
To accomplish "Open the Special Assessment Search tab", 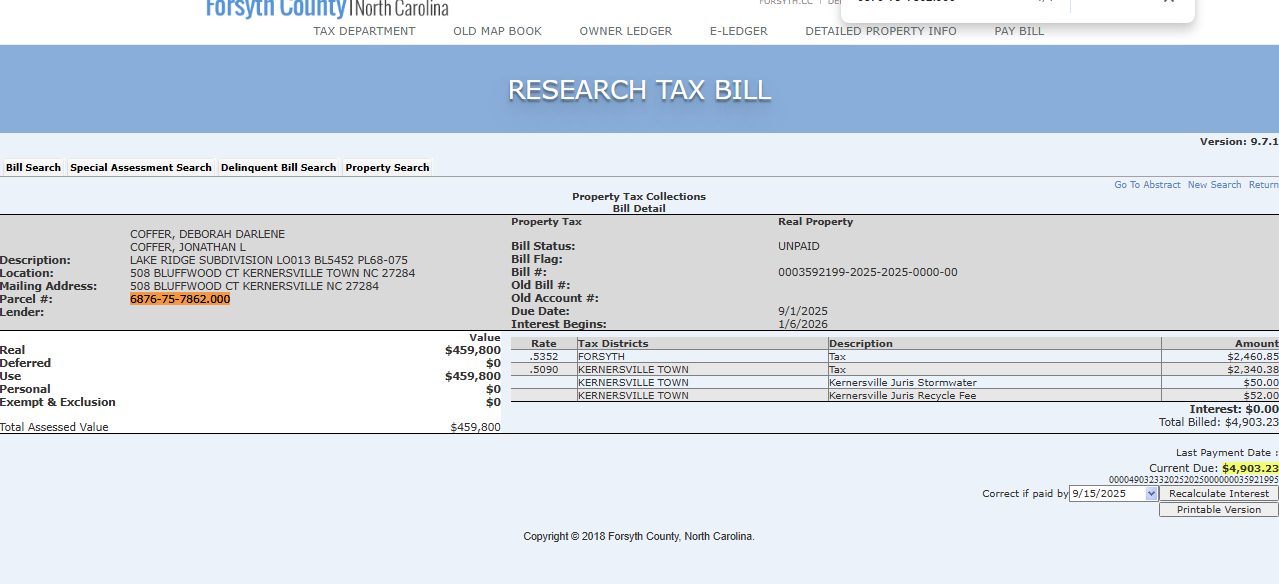I will [x=141, y=168].
